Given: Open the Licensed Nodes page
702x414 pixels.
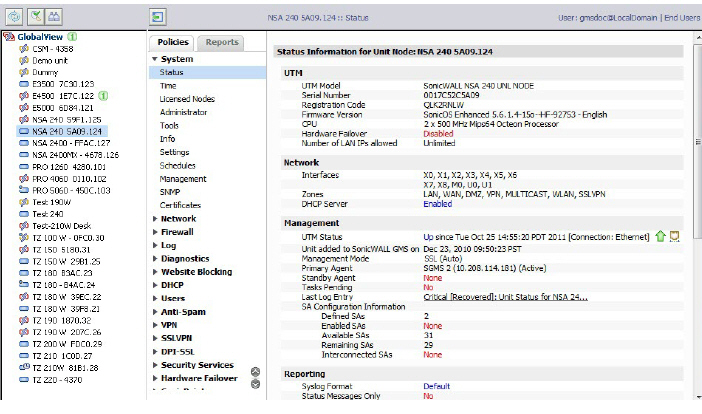Looking at the screenshot, I should point(187,99).
